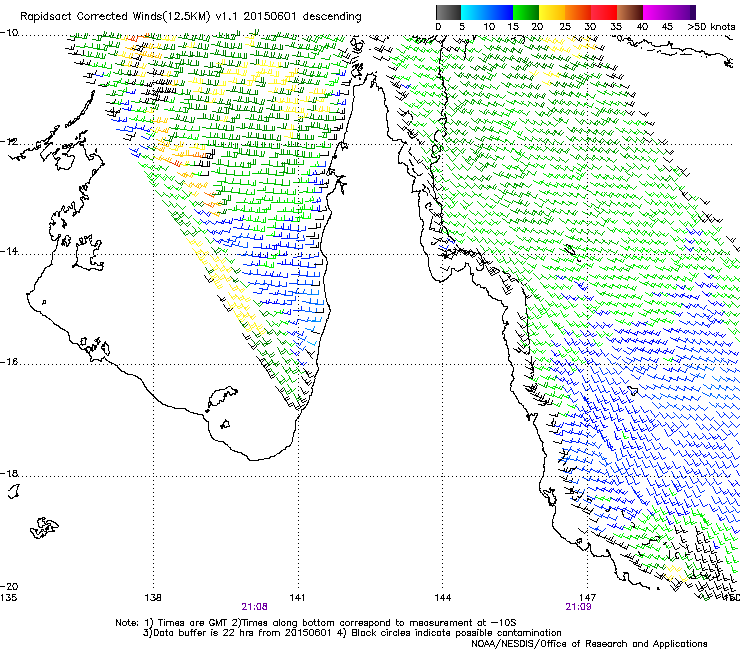This screenshot has width=740, height=650.
Task: Click the '3)Data buffer is 22 hrs' note line
Action: [352, 633]
